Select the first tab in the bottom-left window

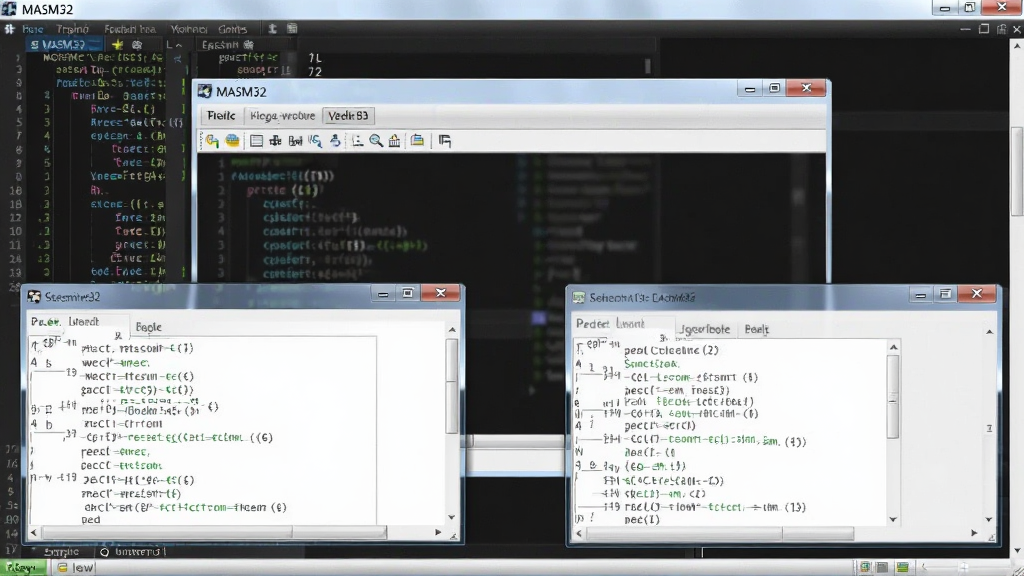[x=45, y=321]
